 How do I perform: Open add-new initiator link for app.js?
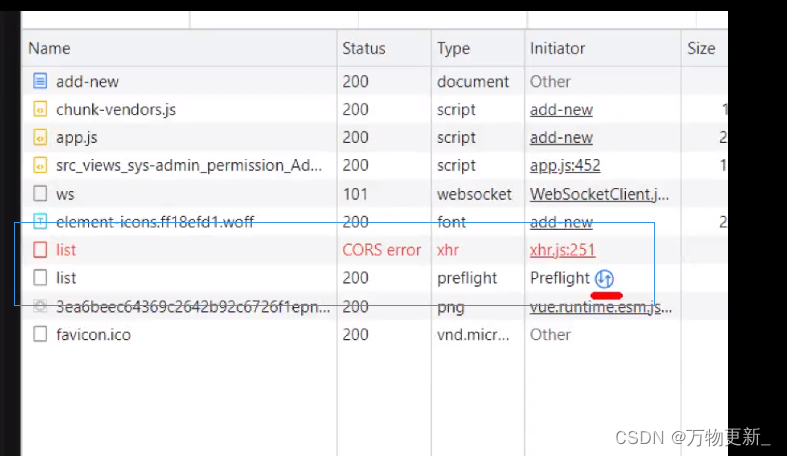[561, 137]
